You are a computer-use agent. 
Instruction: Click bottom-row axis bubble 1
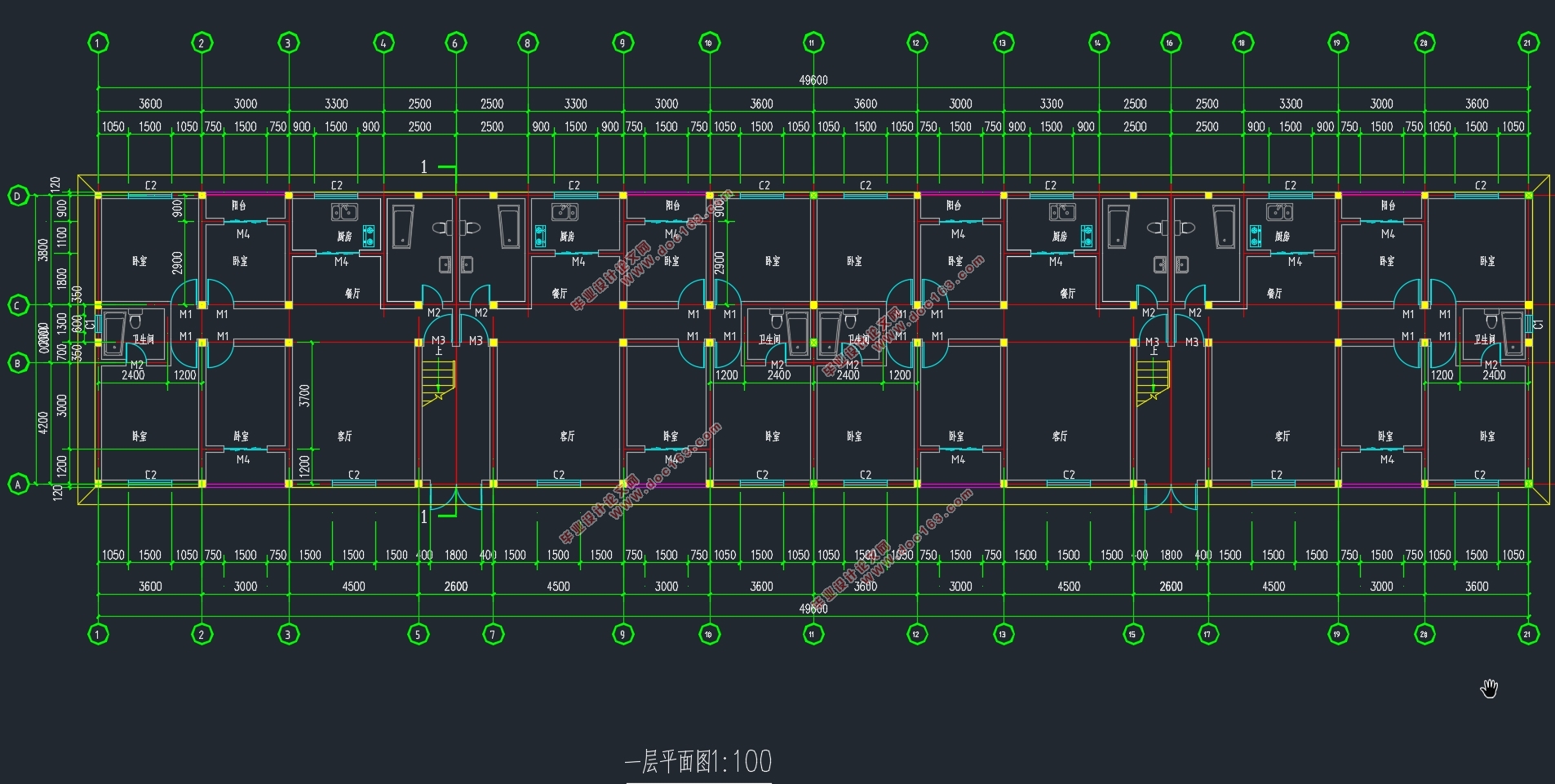pos(98,634)
